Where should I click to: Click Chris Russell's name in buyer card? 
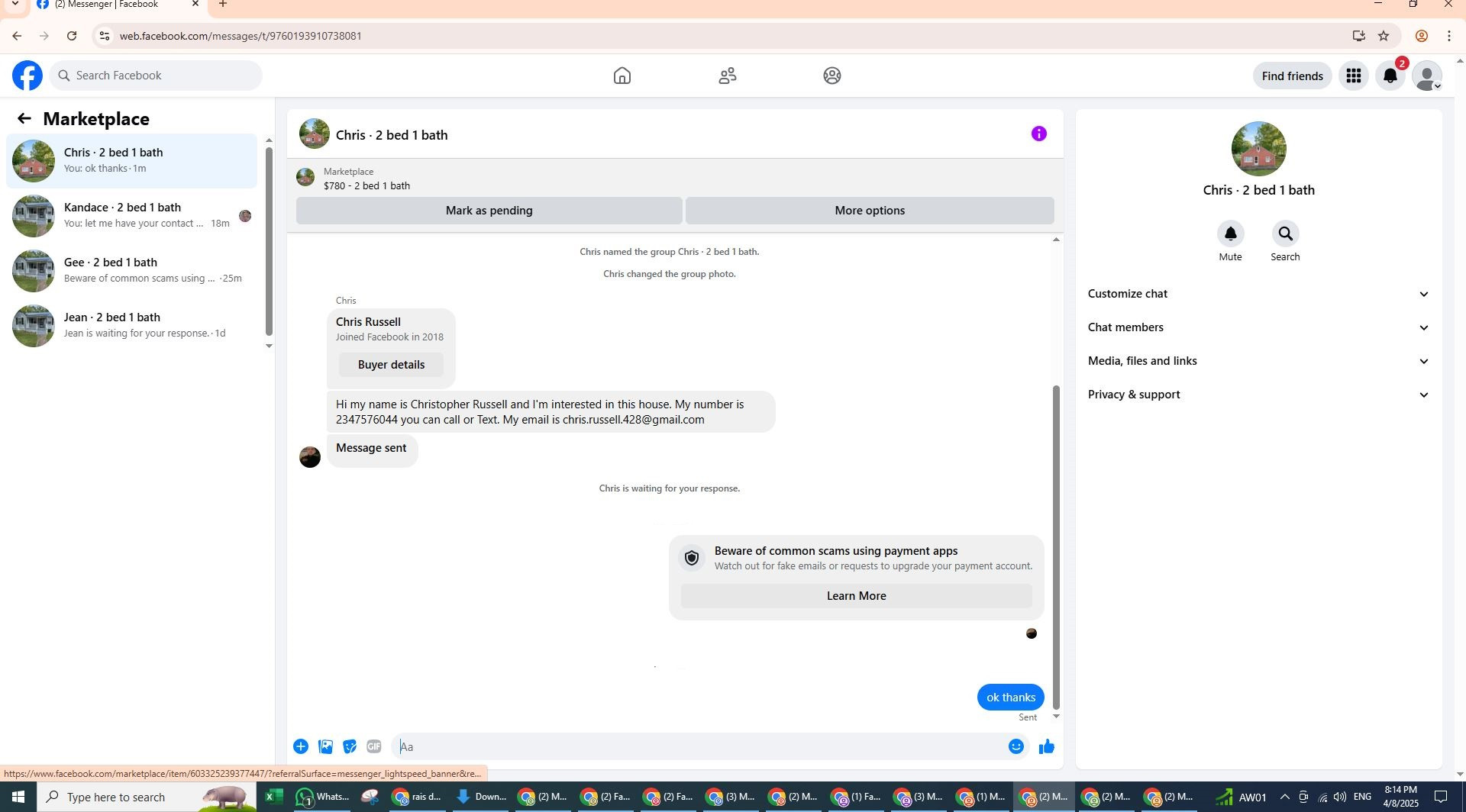coord(368,322)
